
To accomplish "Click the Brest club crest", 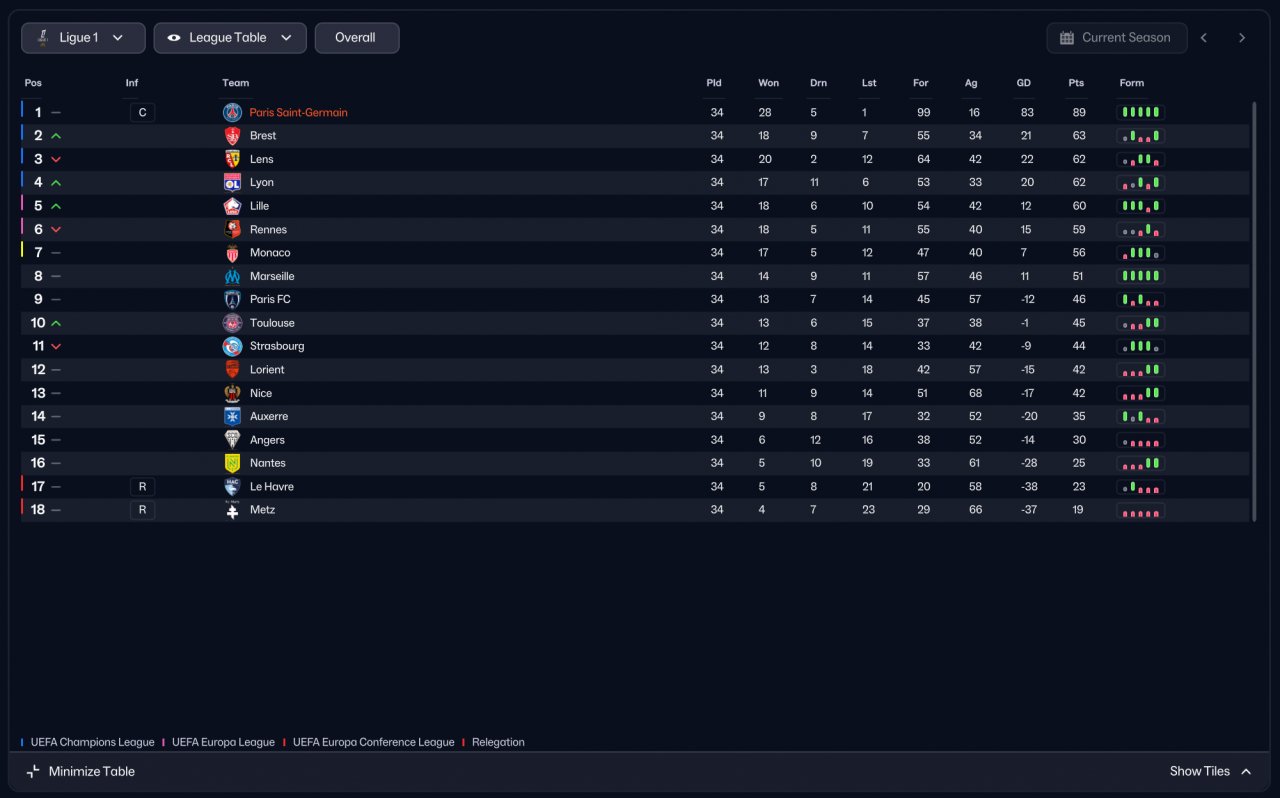I will [x=232, y=136].
